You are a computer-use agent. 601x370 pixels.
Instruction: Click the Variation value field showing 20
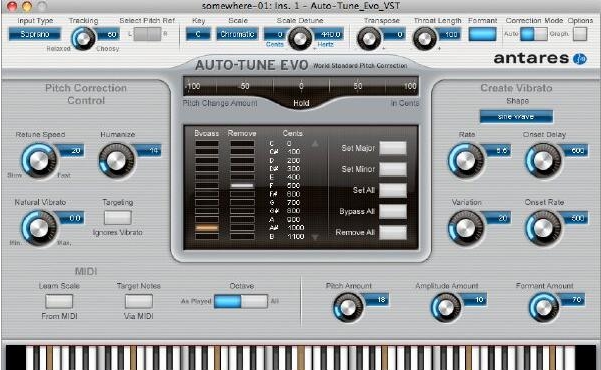[x=498, y=218]
